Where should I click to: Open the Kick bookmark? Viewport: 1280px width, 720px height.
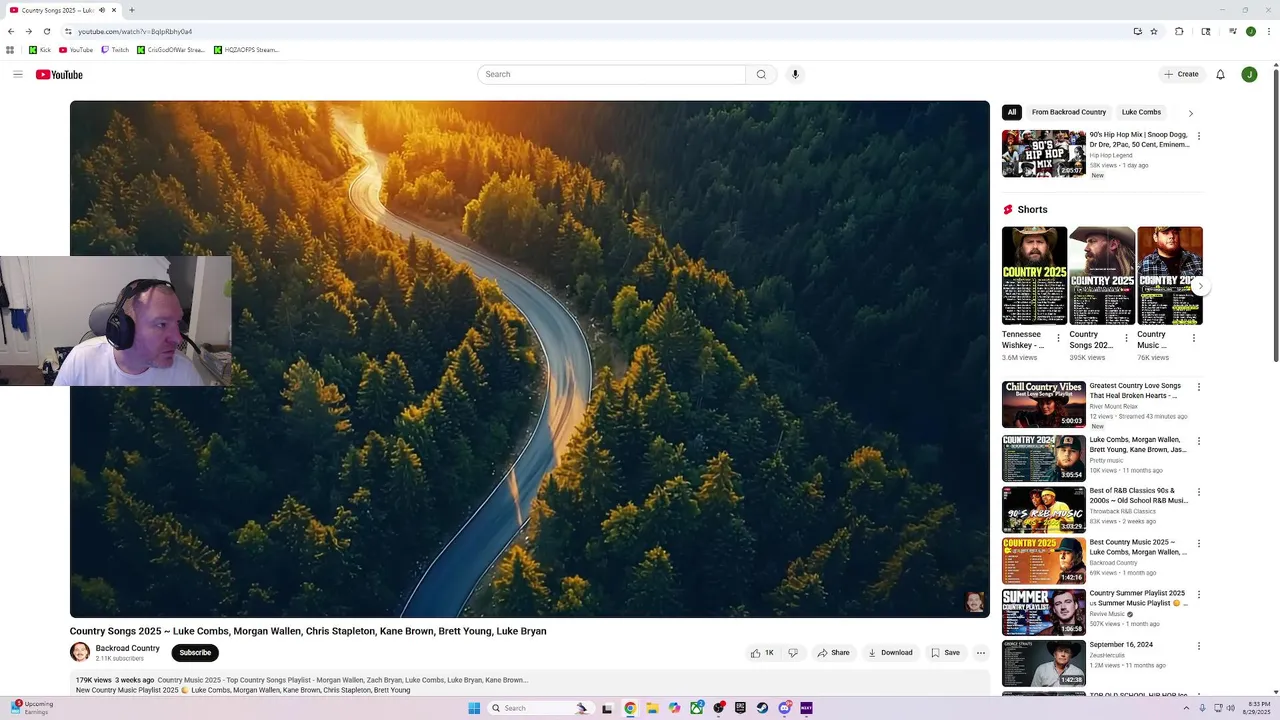coord(40,50)
